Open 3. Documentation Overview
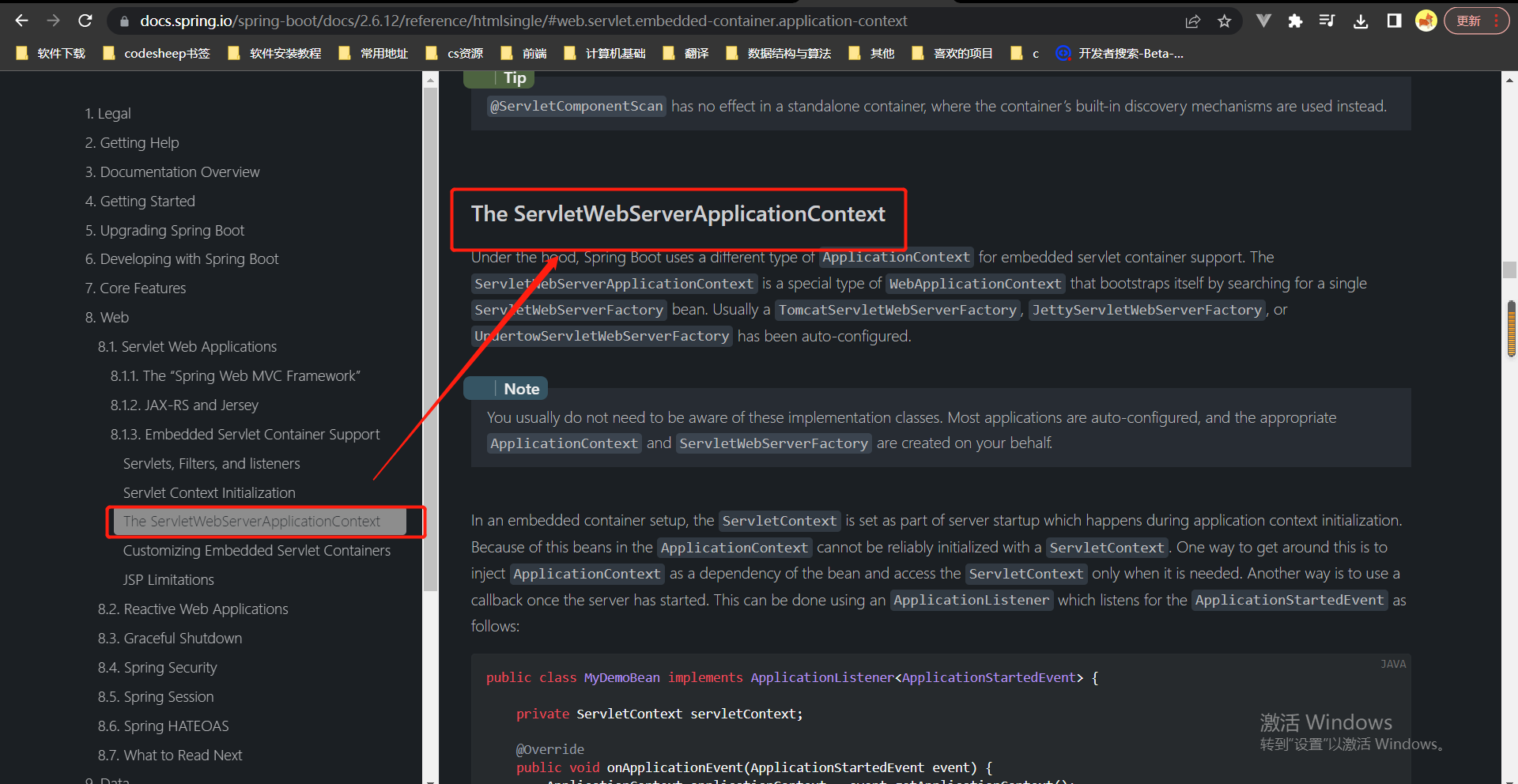Image resolution: width=1518 pixels, height=784 pixels. click(x=172, y=172)
